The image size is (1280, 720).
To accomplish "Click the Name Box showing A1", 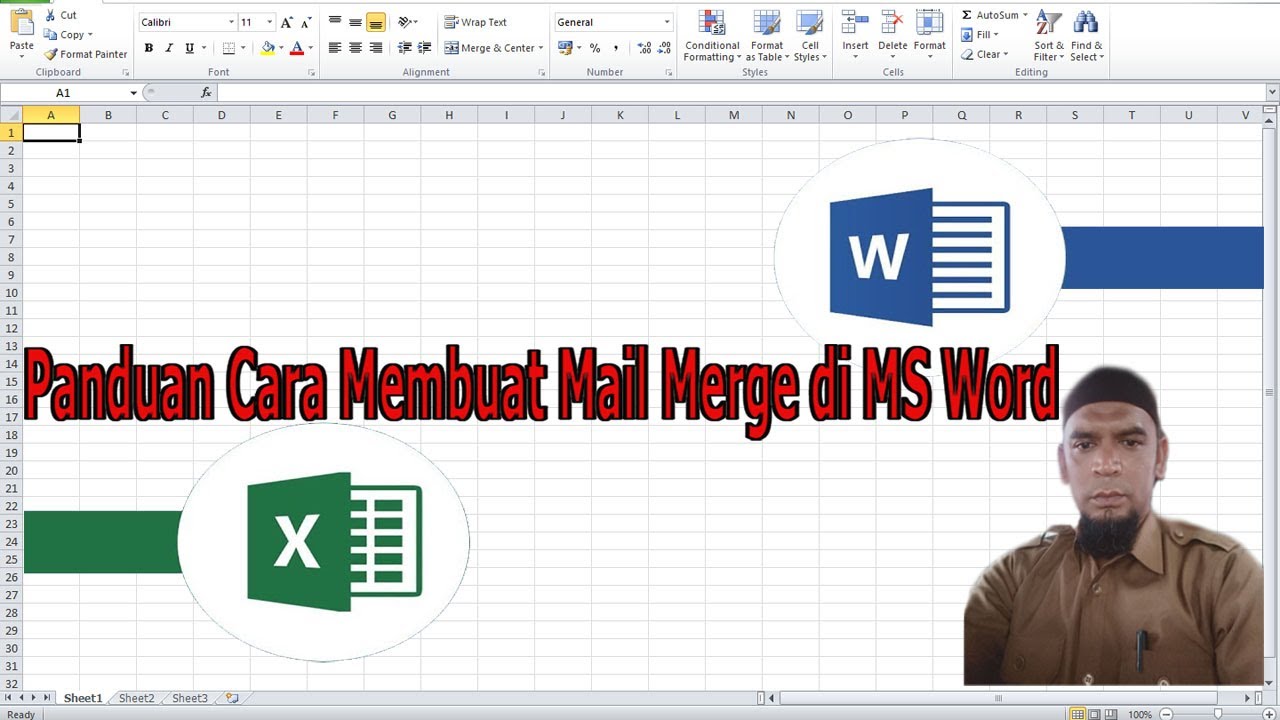I will click(63, 93).
